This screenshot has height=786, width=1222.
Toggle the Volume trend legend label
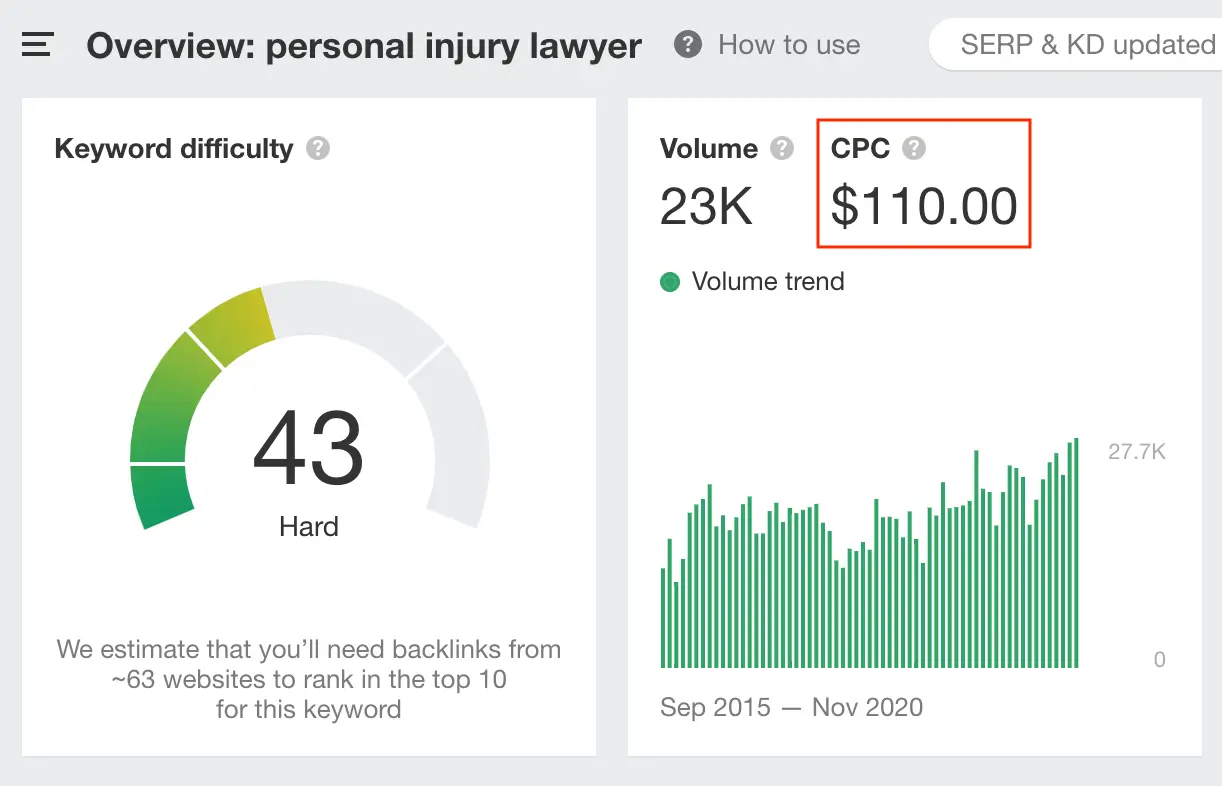767,282
